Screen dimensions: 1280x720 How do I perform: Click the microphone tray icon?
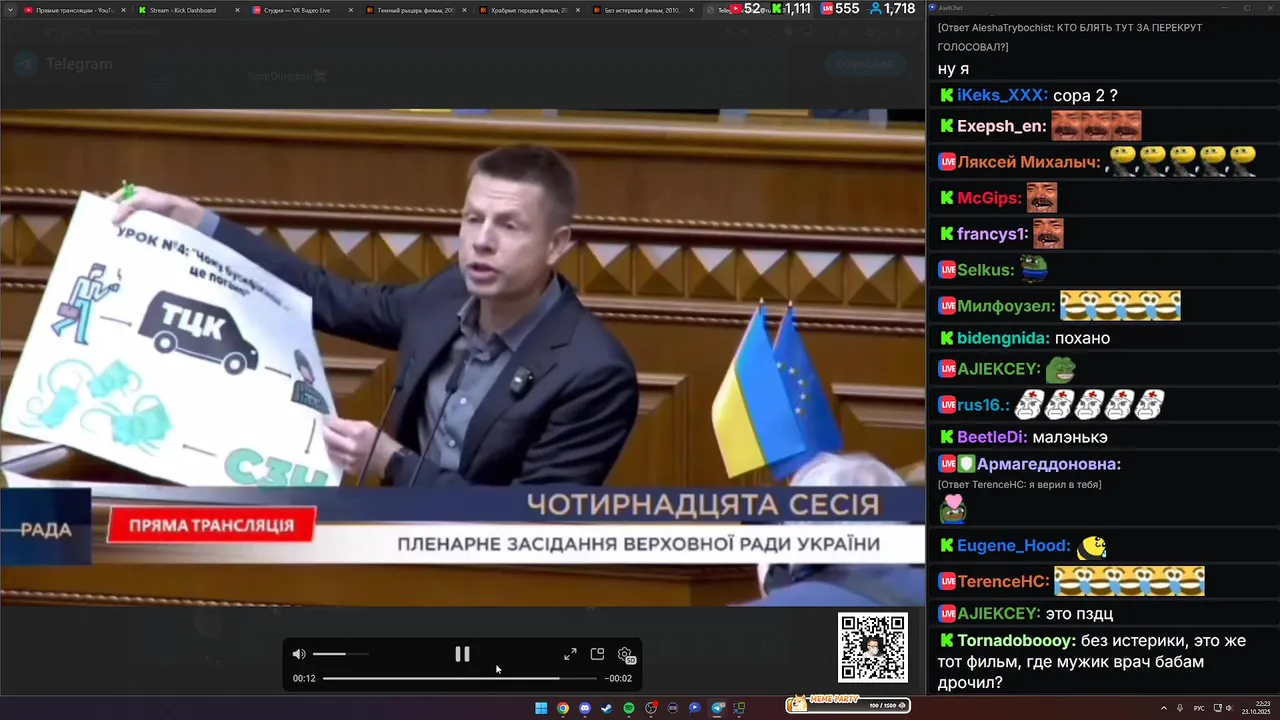pyautogui.click(x=1180, y=708)
